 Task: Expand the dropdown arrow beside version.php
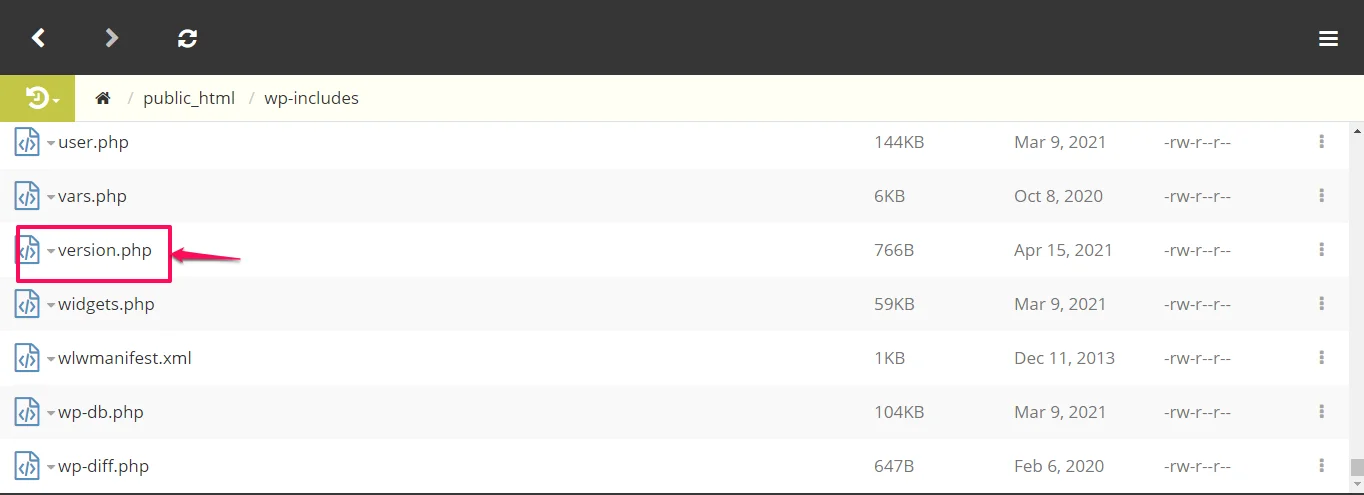pos(51,251)
